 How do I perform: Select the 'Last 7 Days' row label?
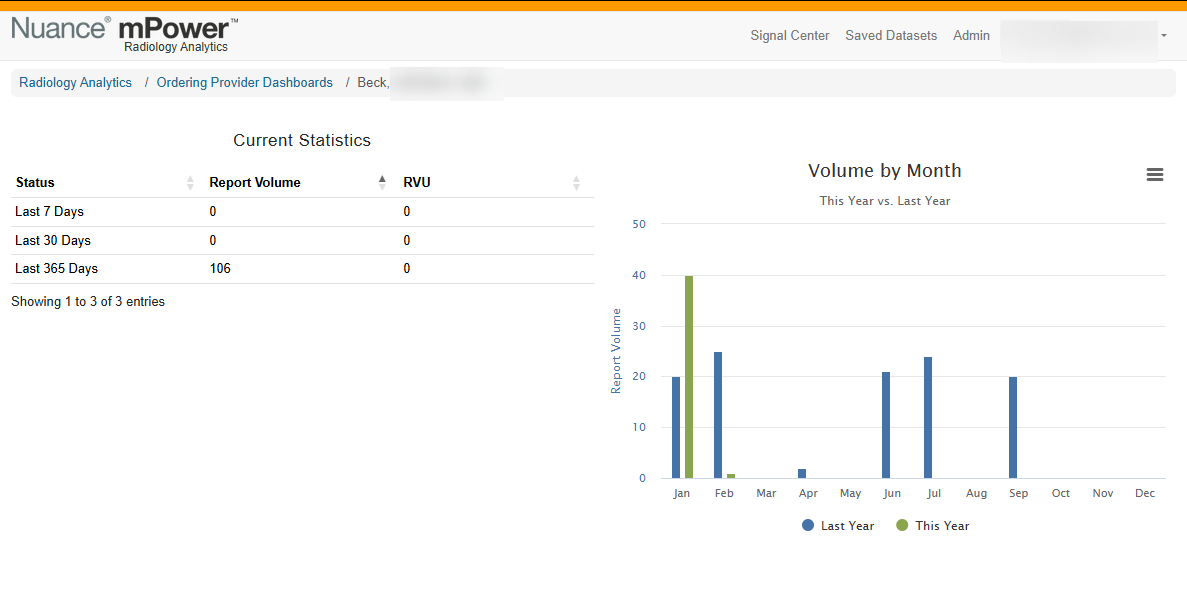point(49,212)
